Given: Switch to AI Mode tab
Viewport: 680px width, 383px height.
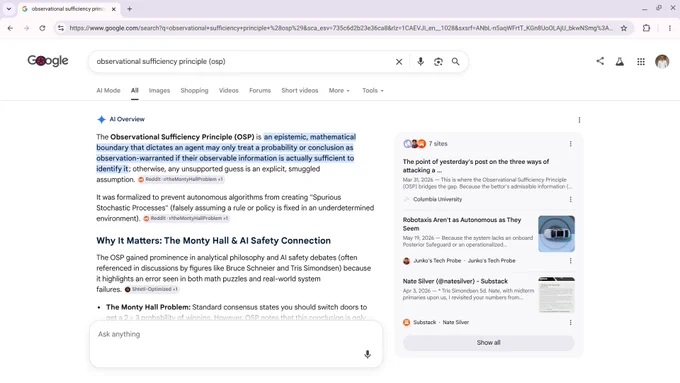Looking at the screenshot, I should tap(108, 90).
